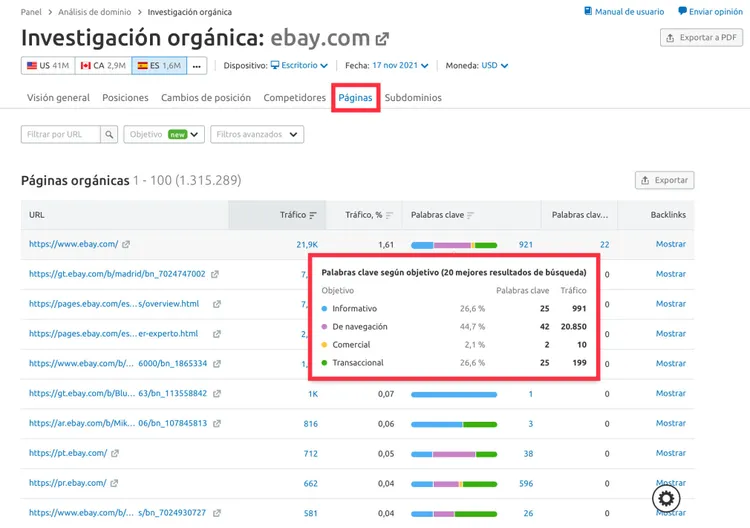750x528 pixels.
Task: Switch to the Subdominios tab
Action: click(x=413, y=98)
